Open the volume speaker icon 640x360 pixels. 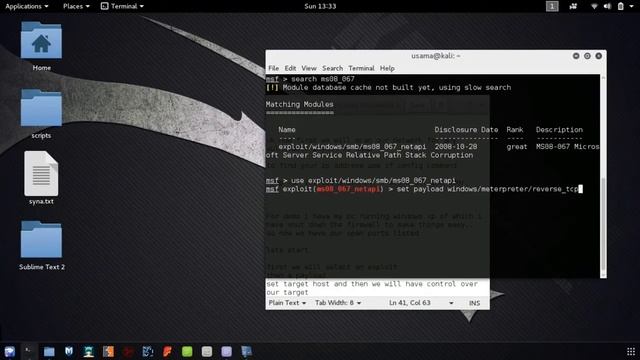(x=607, y=6)
